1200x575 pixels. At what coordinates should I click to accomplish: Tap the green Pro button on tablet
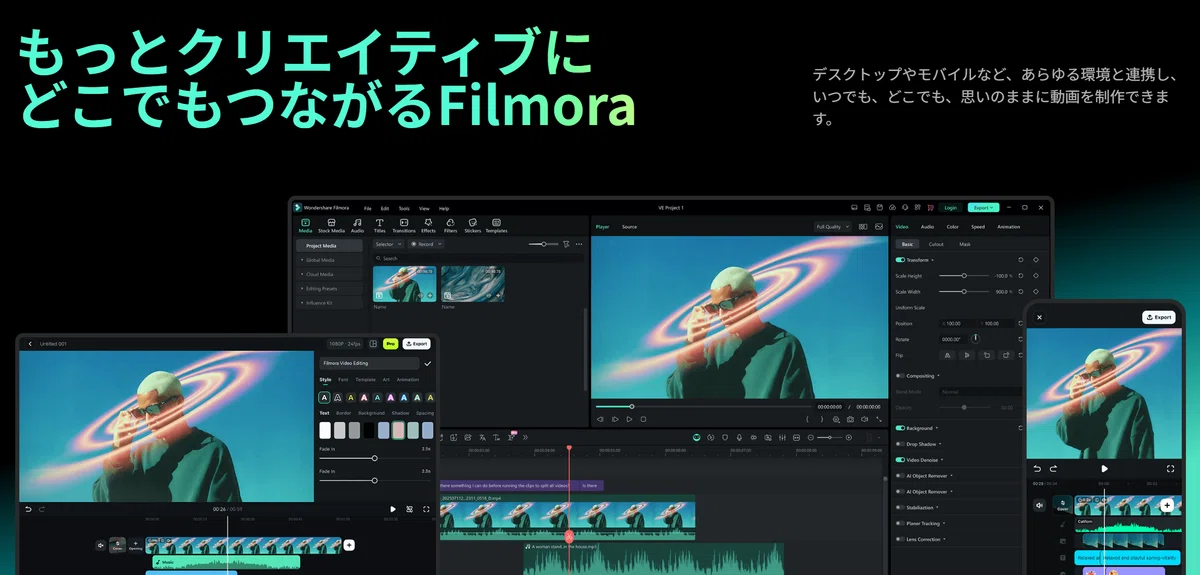click(391, 343)
